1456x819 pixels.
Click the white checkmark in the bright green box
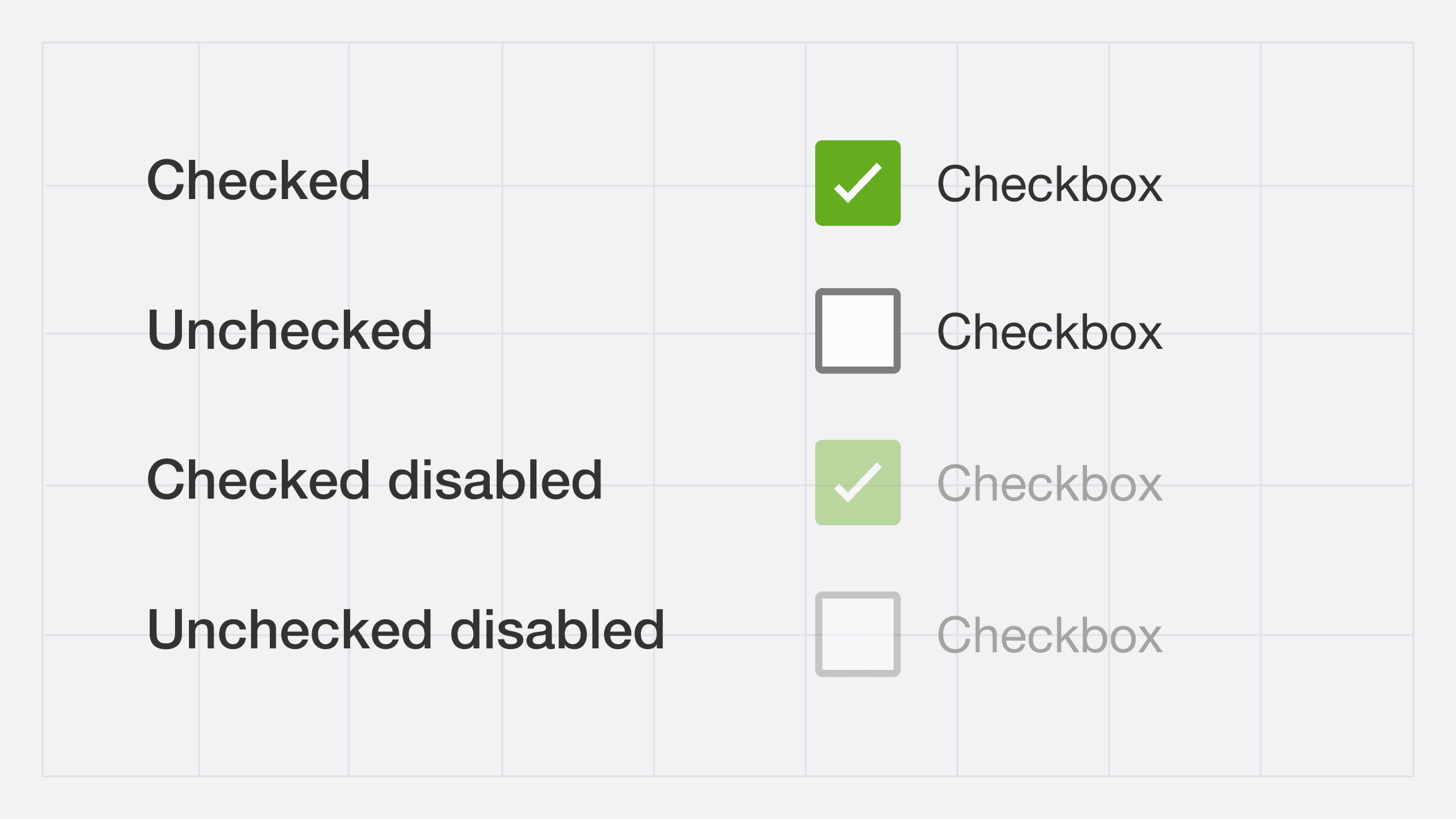[x=858, y=183]
